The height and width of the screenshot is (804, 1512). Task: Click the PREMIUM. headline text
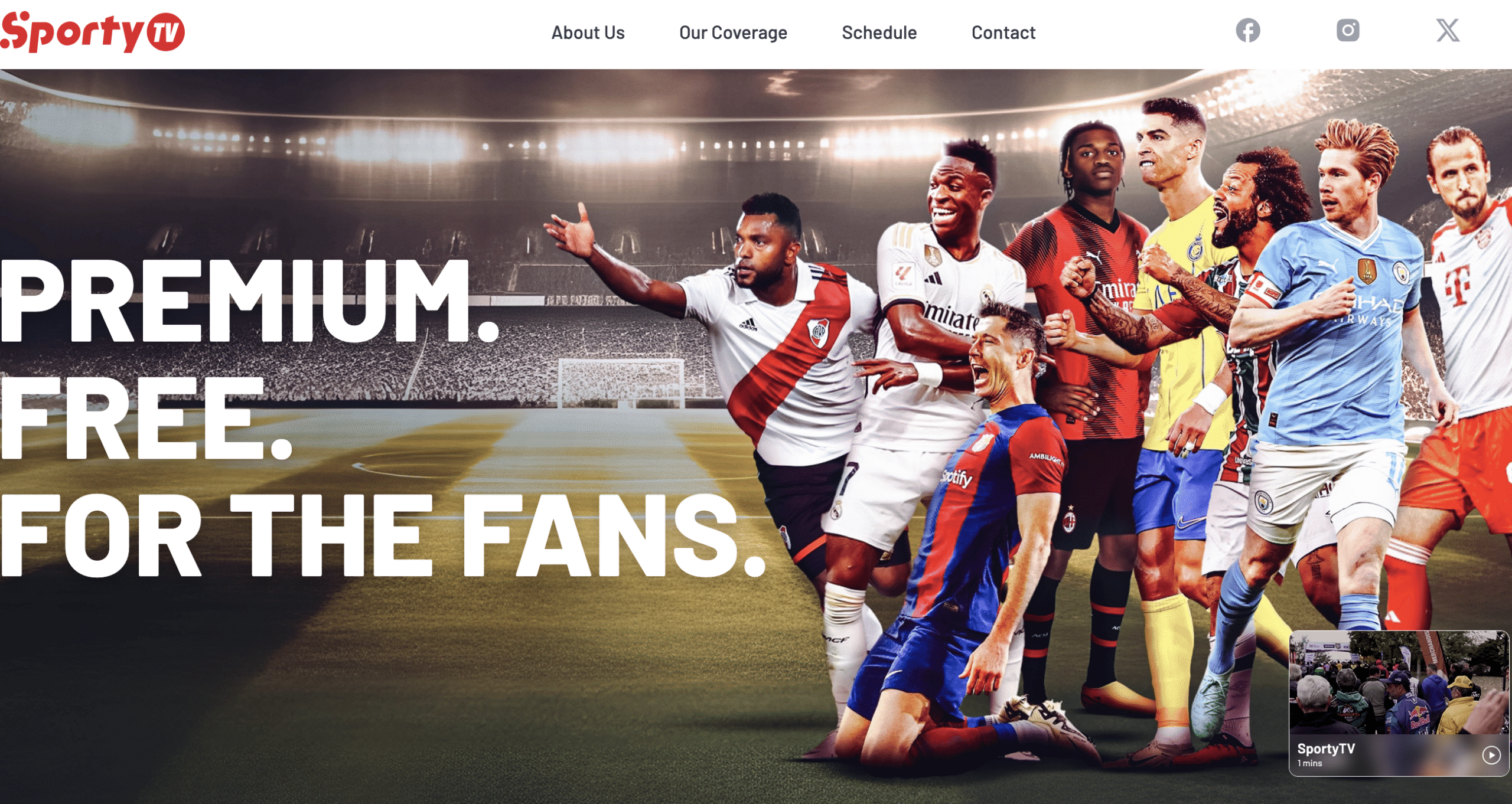[249, 300]
